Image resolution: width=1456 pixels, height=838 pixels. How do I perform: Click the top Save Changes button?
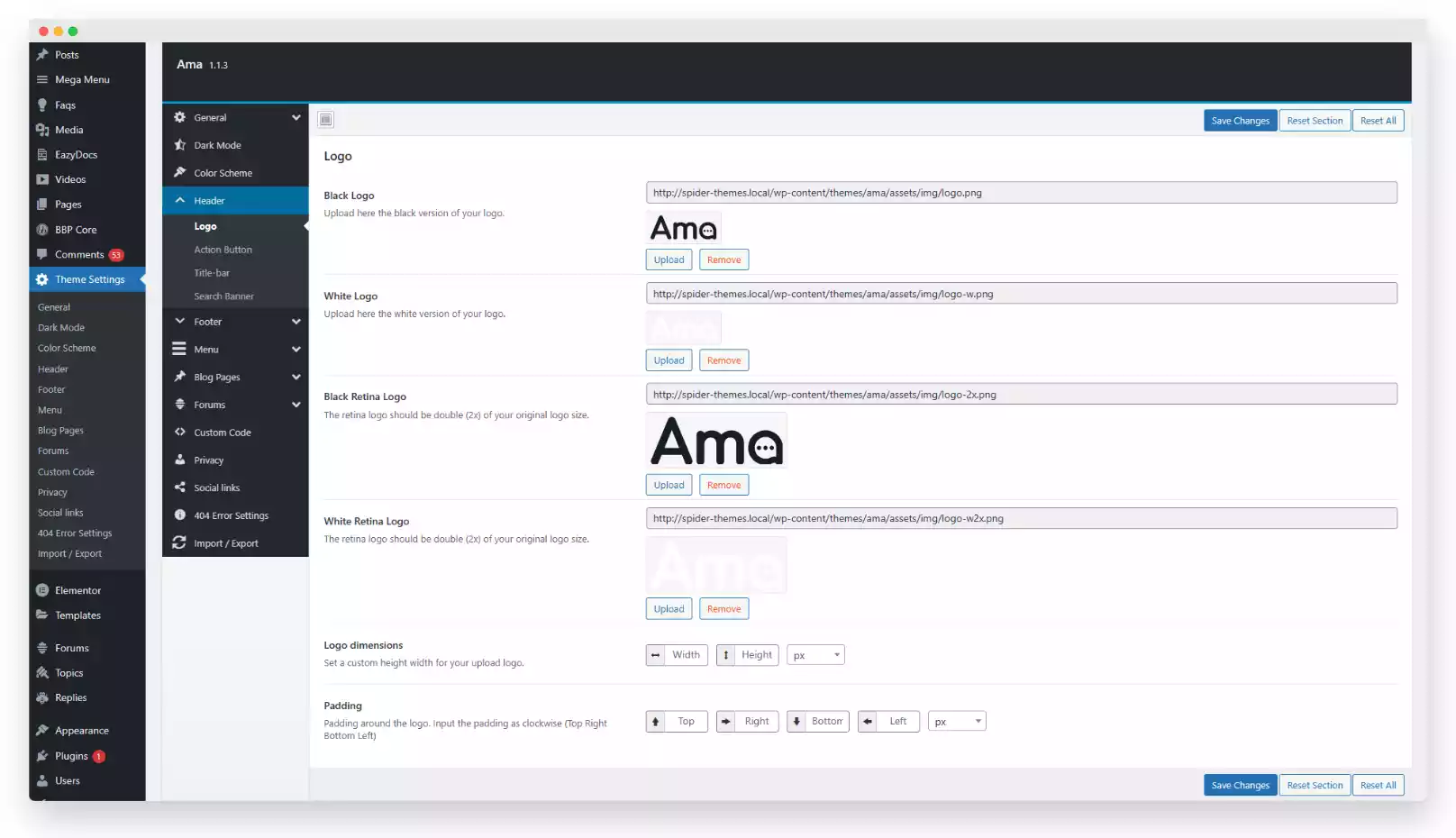(1240, 121)
